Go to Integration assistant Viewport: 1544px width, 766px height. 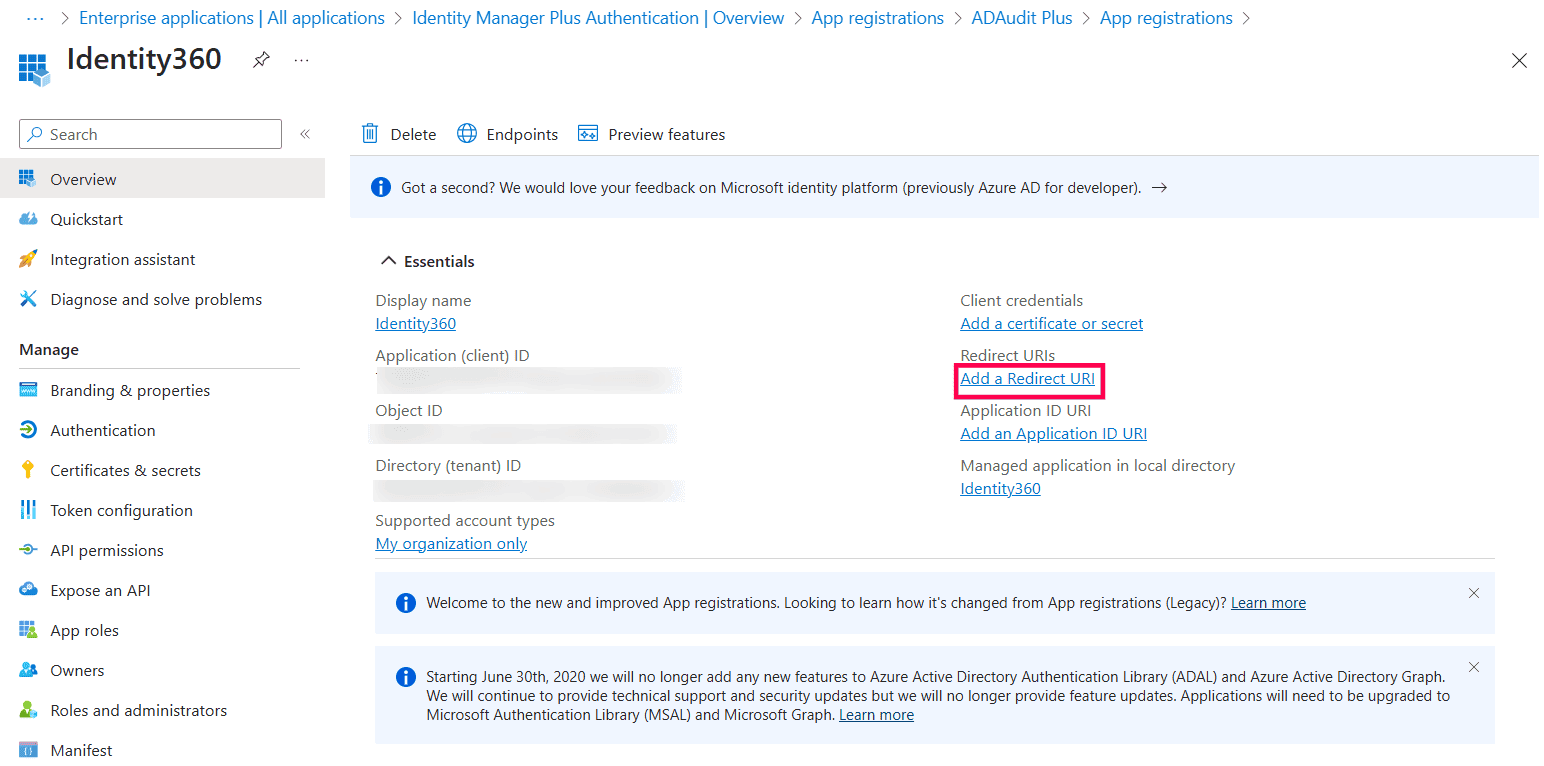point(122,259)
